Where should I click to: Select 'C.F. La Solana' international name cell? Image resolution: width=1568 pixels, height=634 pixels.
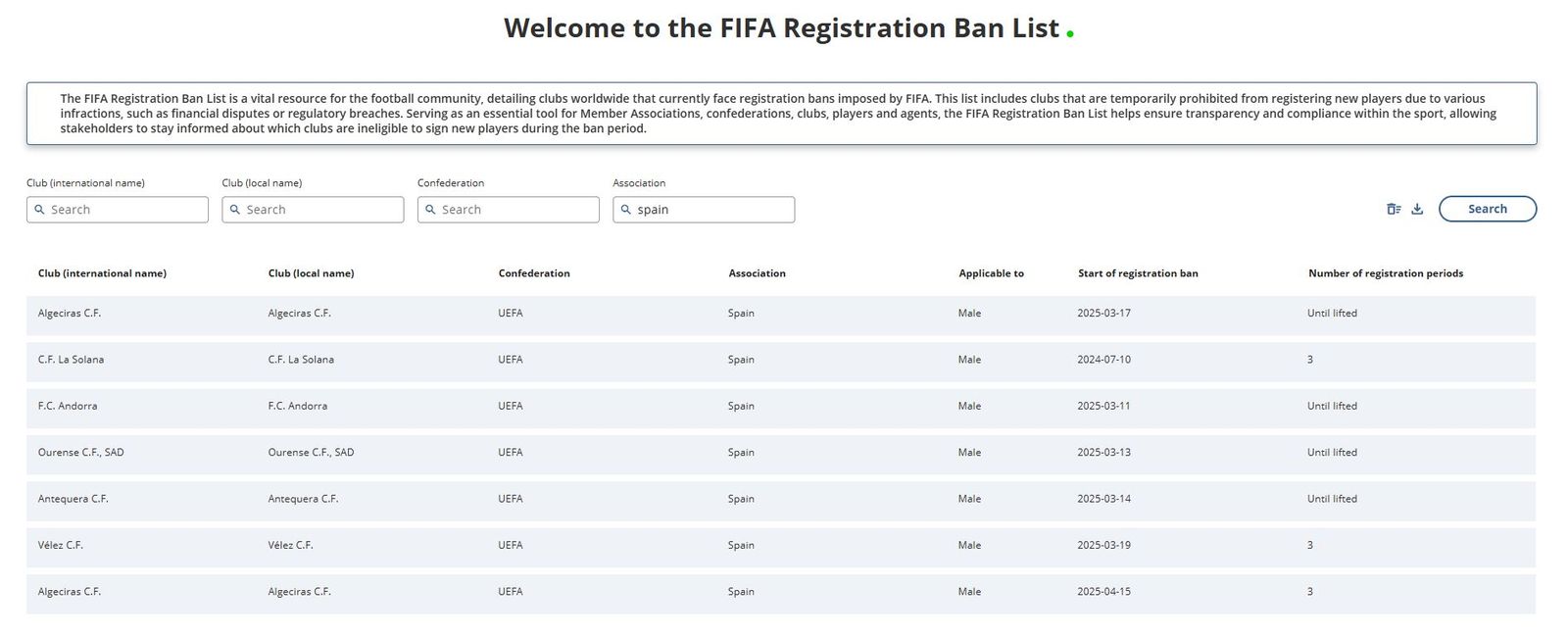71,360
